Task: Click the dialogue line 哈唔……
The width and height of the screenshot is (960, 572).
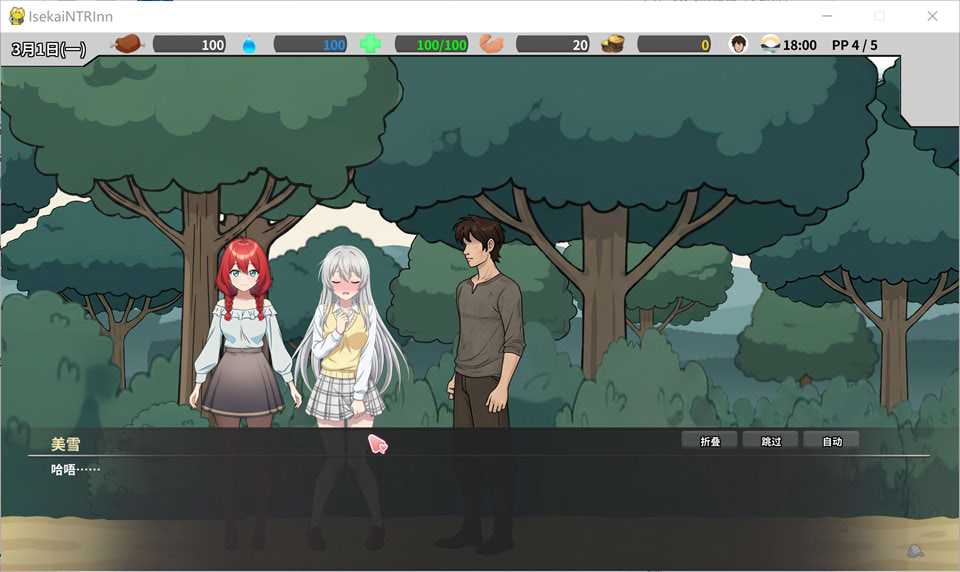Action: tap(75, 470)
